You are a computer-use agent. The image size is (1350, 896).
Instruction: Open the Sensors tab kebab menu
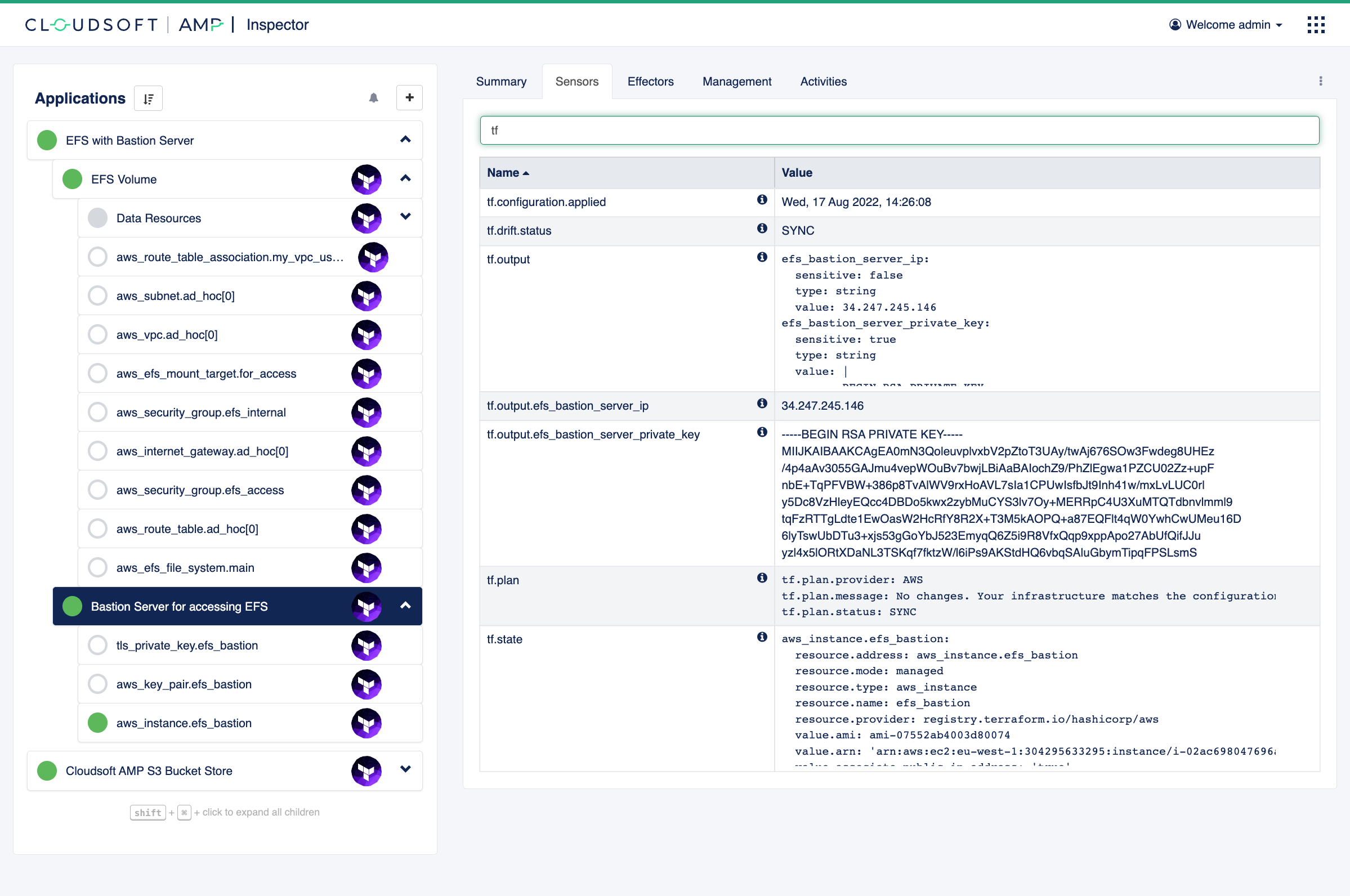click(x=1320, y=81)
